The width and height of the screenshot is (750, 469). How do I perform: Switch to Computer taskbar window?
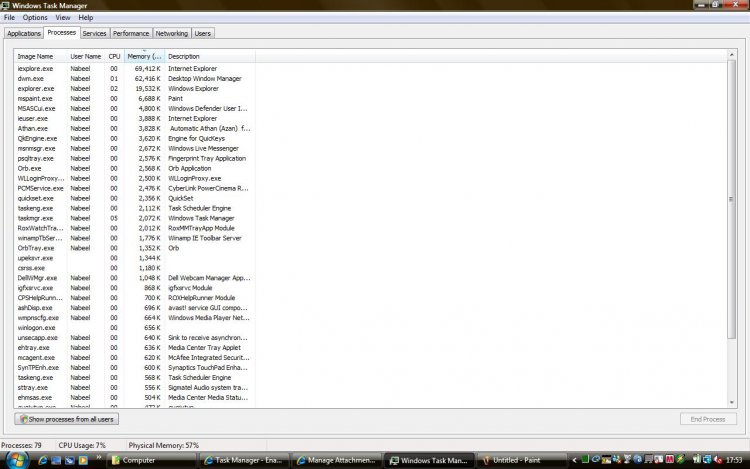152,460
